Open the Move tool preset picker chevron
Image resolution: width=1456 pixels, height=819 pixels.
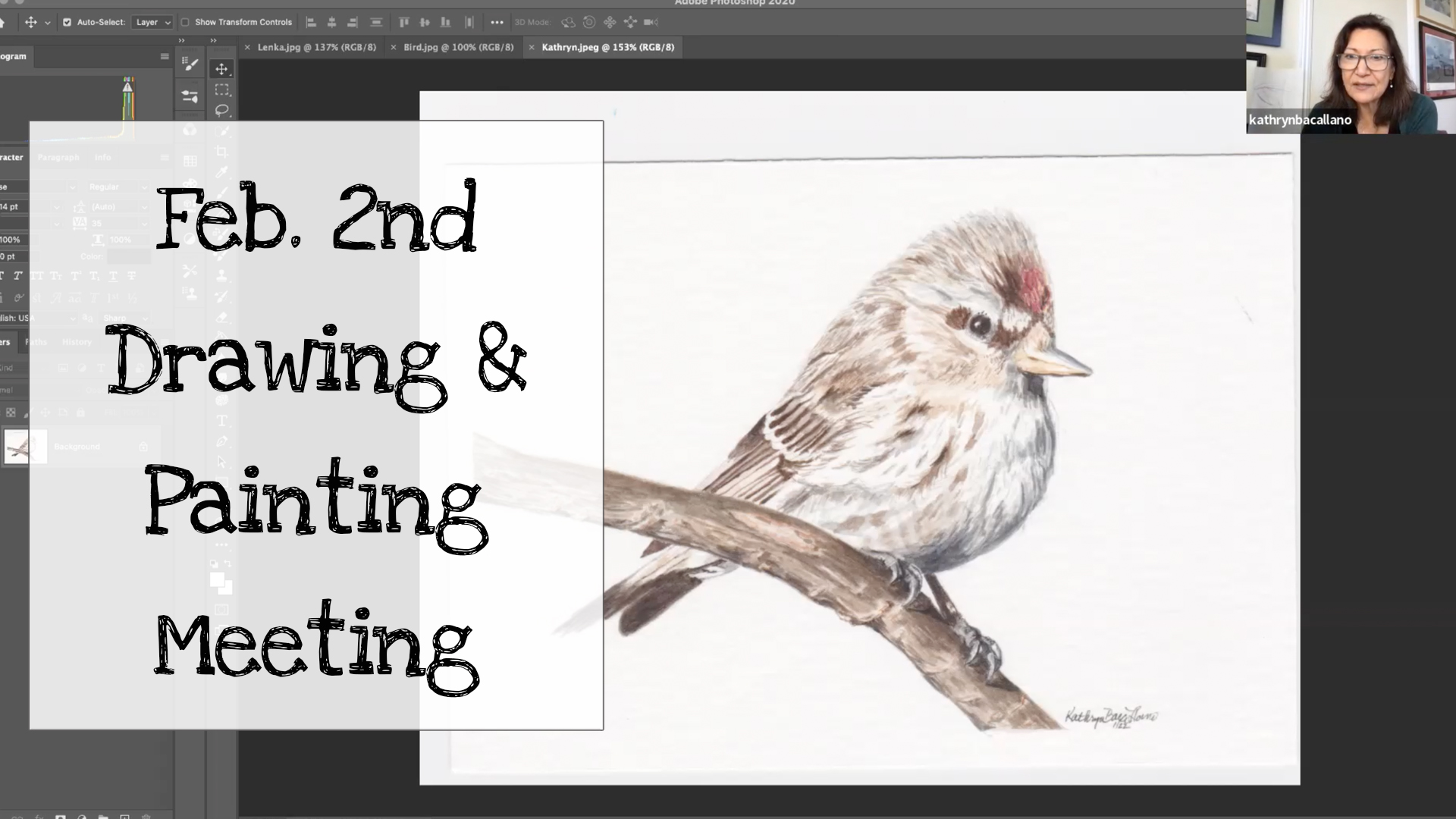point(48,23)
